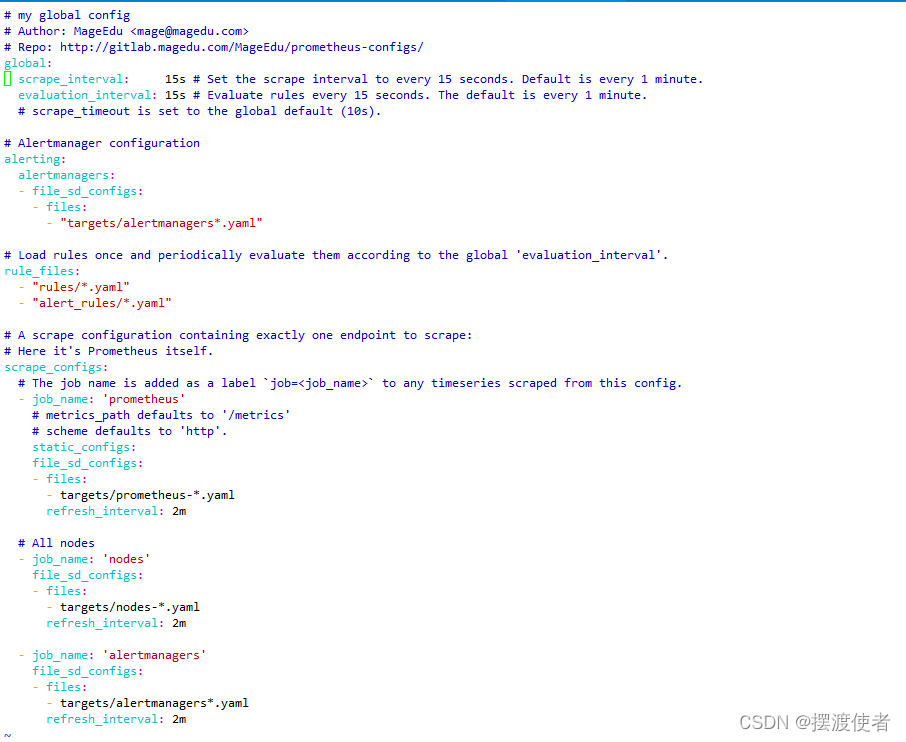906x742 pixels.
Task: Click the '# A scrape configuration' comment
Action: pyautogui.click(x=238, y=335)
